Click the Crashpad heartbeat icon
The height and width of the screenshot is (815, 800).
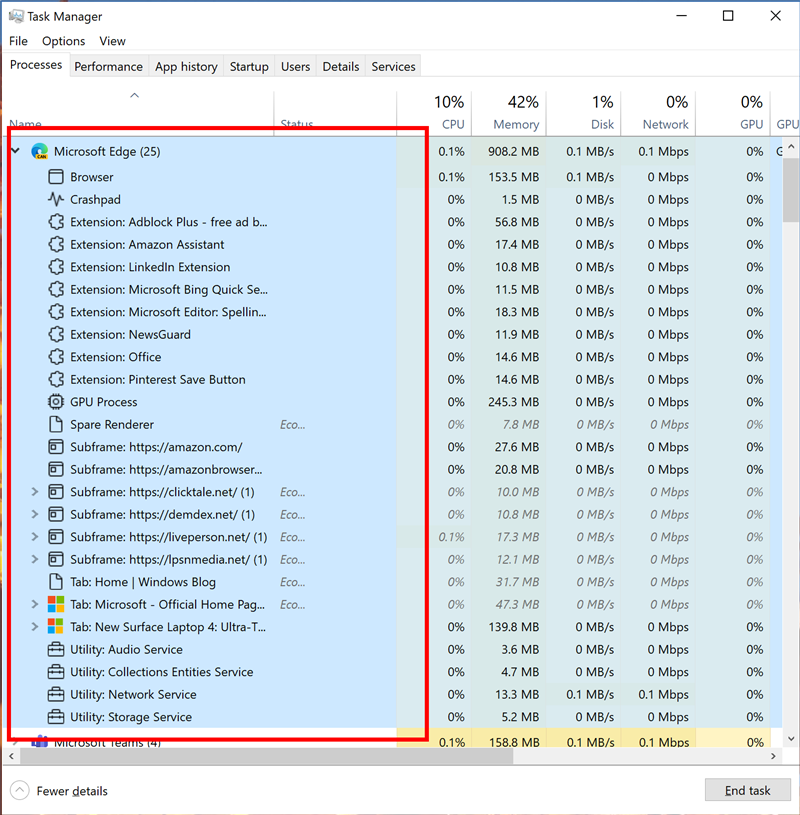pyautogui.click(x=56, y=199)
